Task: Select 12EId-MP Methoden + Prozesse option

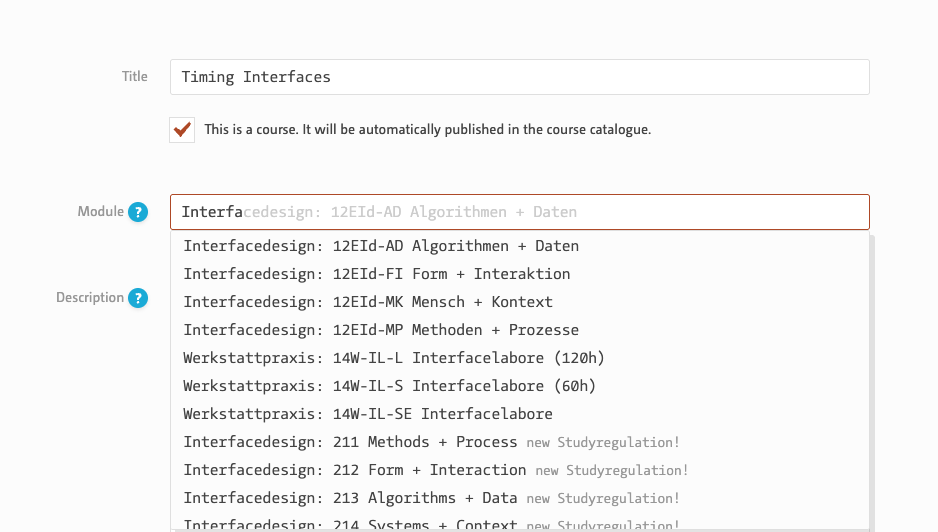Action: 519,330
